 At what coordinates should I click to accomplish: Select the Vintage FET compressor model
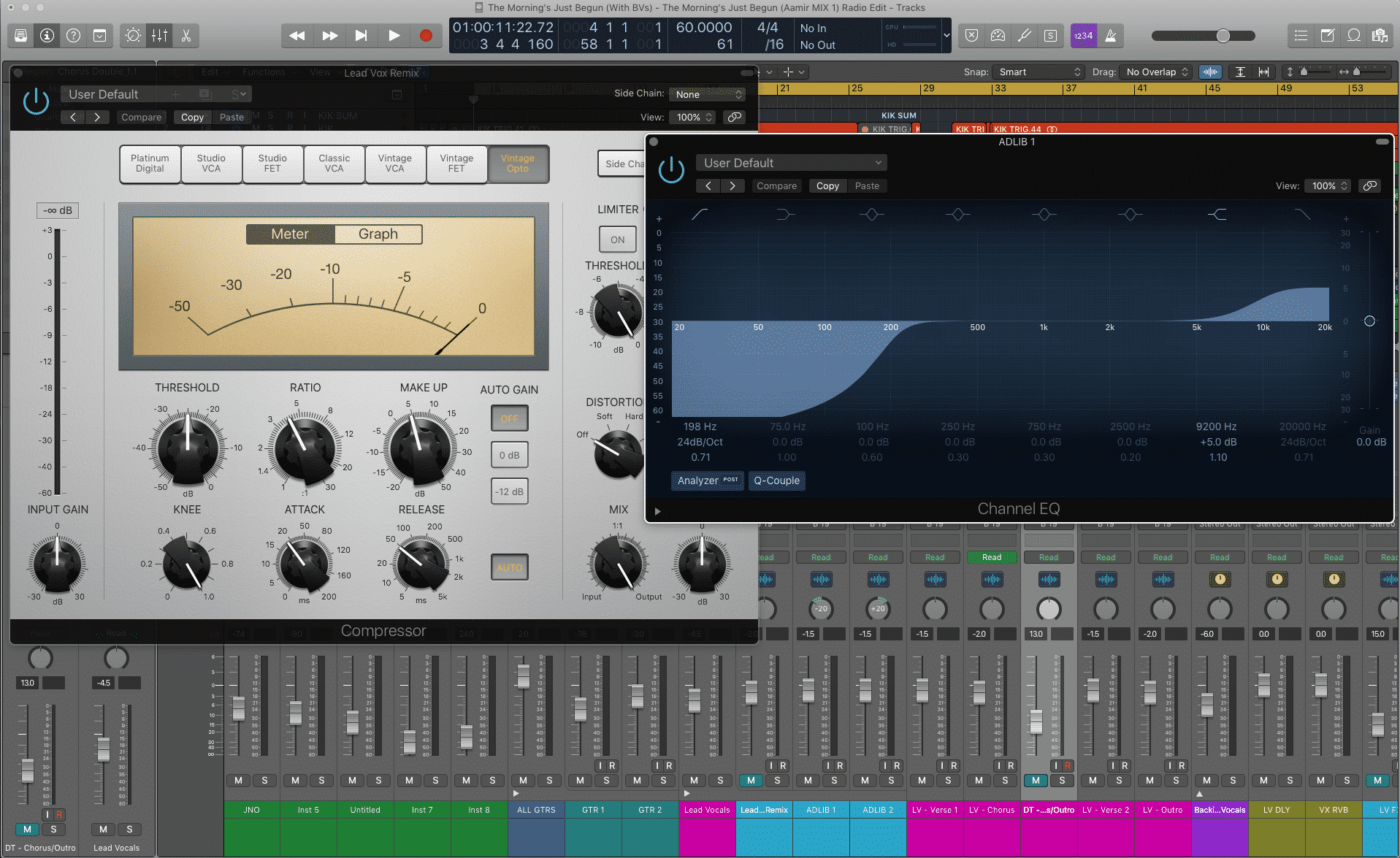[x=456, y=164]
